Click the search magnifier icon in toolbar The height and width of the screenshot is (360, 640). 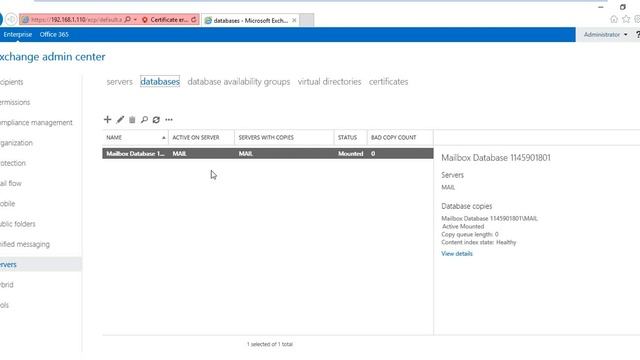[144, 120]
